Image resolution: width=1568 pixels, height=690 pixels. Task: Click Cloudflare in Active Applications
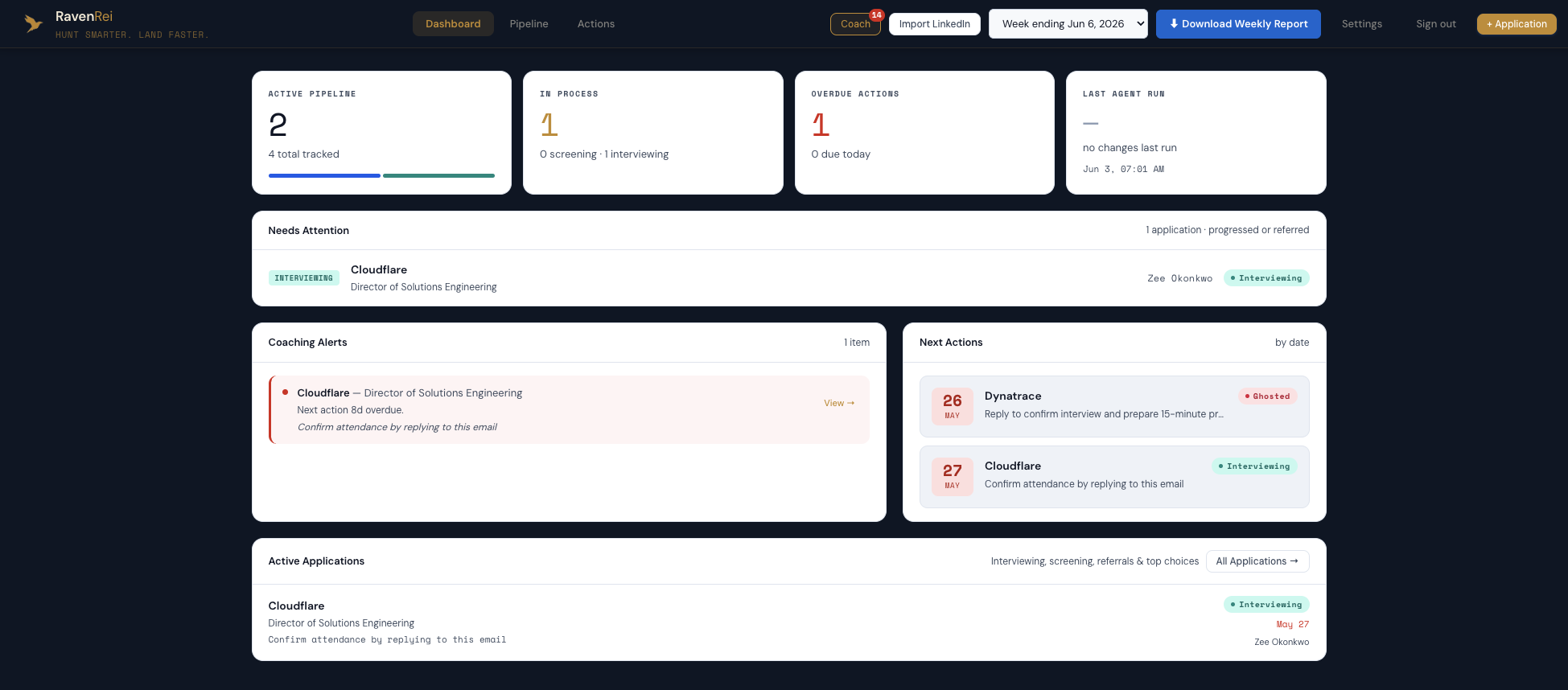point(296,606)
